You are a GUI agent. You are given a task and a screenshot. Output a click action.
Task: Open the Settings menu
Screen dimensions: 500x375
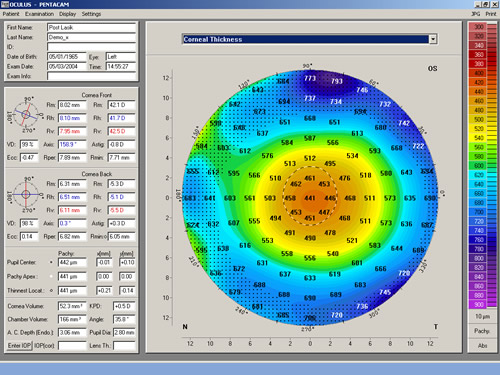[x=91, y=14]
